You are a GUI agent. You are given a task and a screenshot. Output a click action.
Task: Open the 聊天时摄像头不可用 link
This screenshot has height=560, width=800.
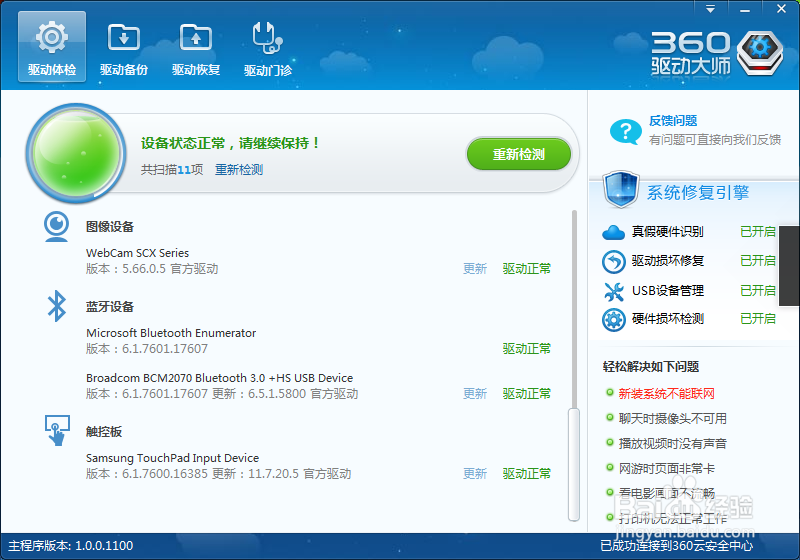coord(672,419)
